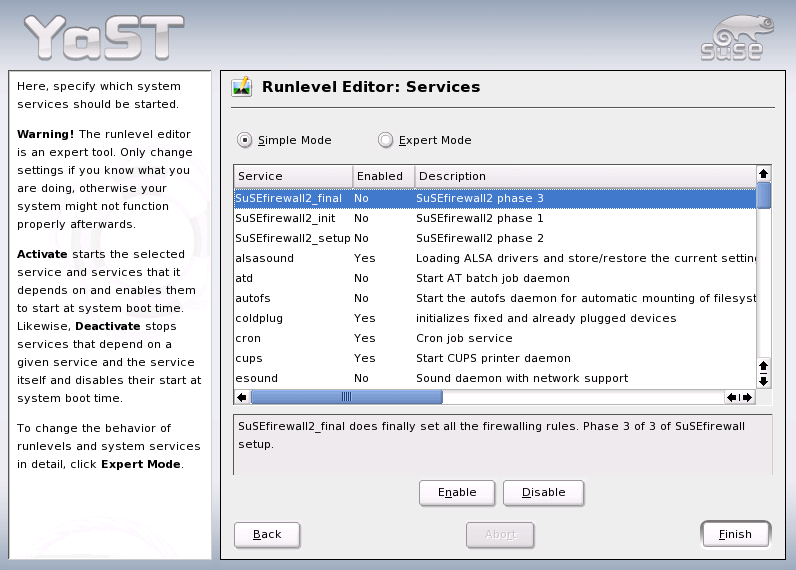Click the YaST logo
The height and width of the screenshot is (570, 796).
coord(104,37)
